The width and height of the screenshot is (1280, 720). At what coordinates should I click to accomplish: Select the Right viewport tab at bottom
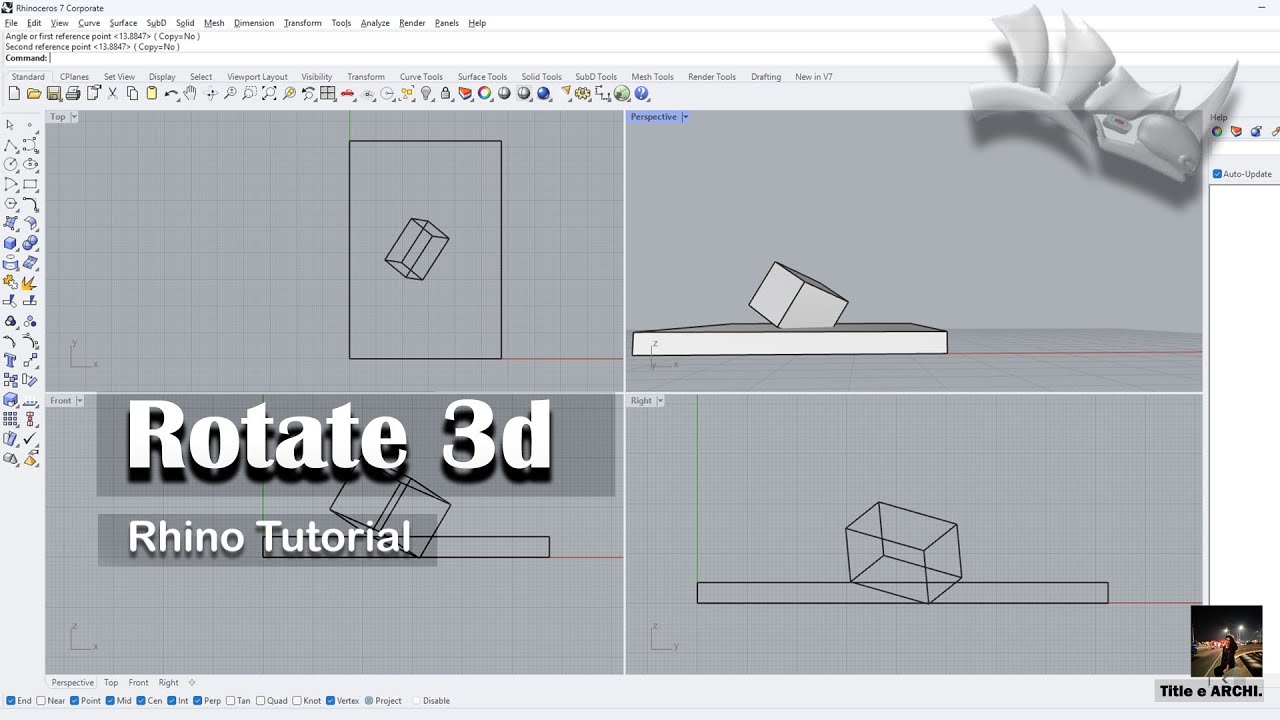(168, 683)
